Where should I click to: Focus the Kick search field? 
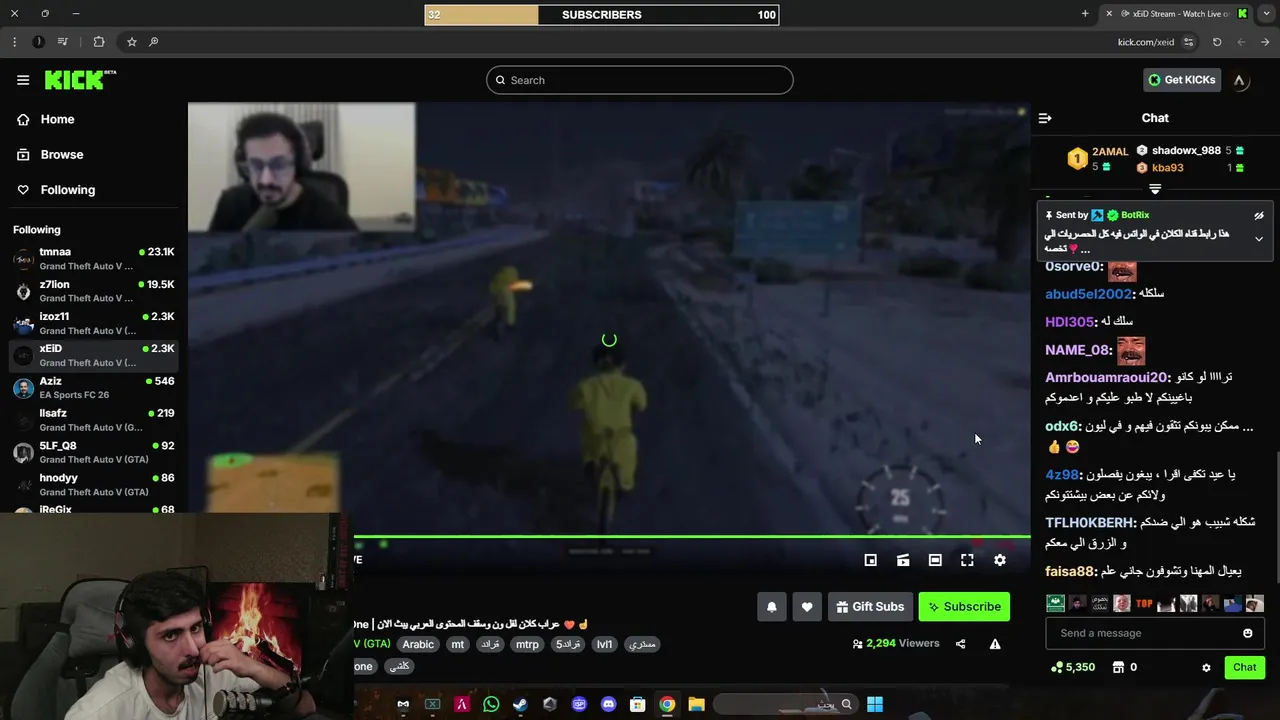[x=640, y=80]
